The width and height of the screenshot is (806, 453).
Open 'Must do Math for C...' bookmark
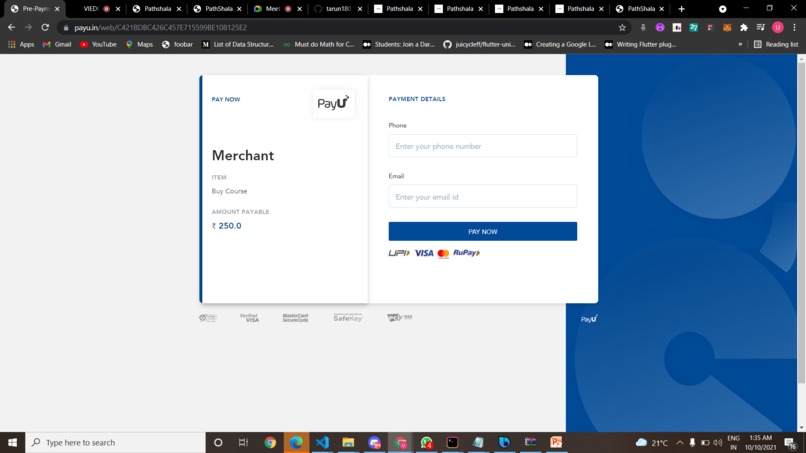319,45
